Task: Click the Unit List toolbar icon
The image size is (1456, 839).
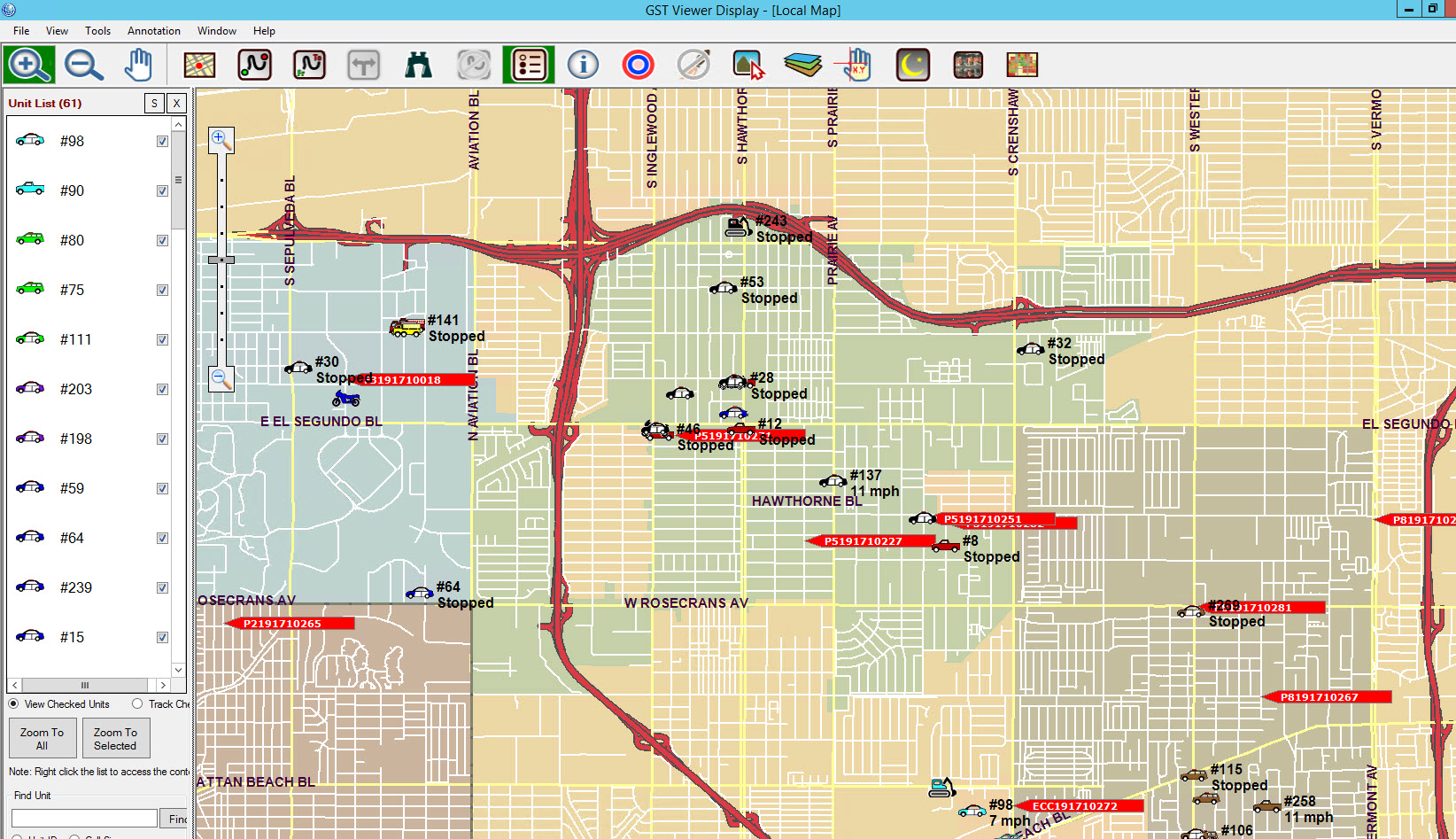Action: pos(529,65)
